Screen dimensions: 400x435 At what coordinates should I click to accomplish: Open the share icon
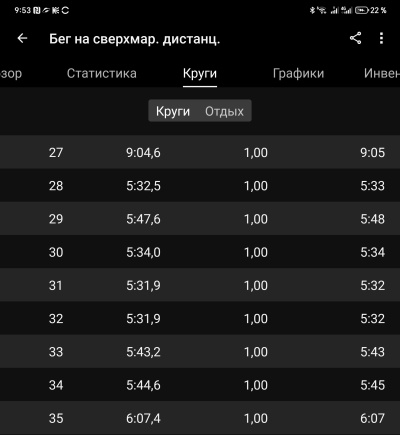355,38
